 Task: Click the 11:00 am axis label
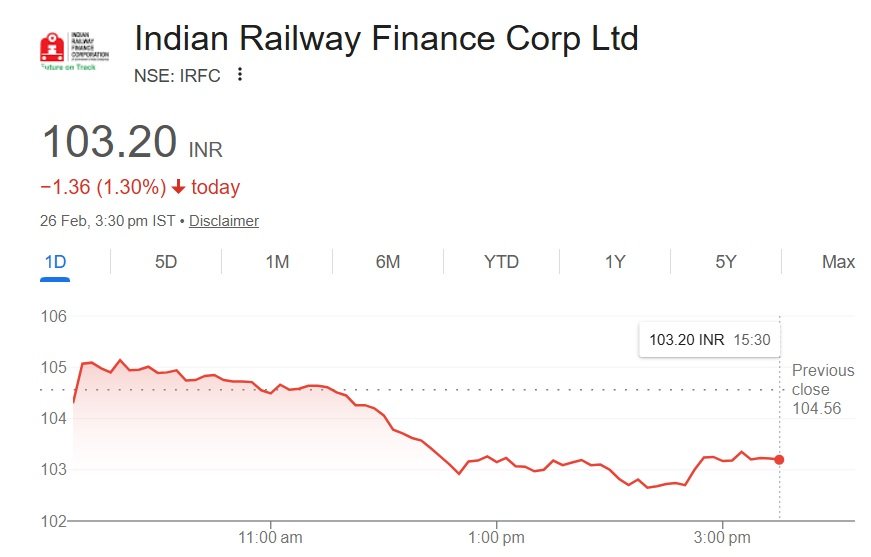click(x=272, y=538)
